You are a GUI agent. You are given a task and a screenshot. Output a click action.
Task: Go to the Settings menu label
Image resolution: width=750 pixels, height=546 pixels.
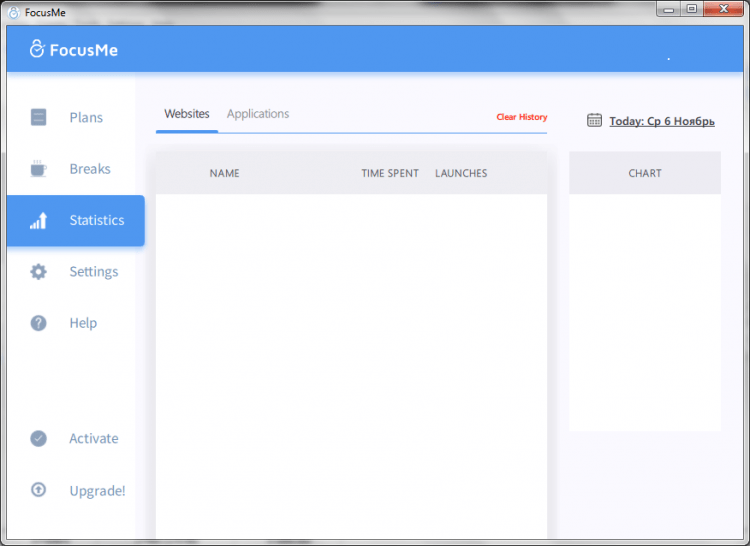click(x=94, y=272)
